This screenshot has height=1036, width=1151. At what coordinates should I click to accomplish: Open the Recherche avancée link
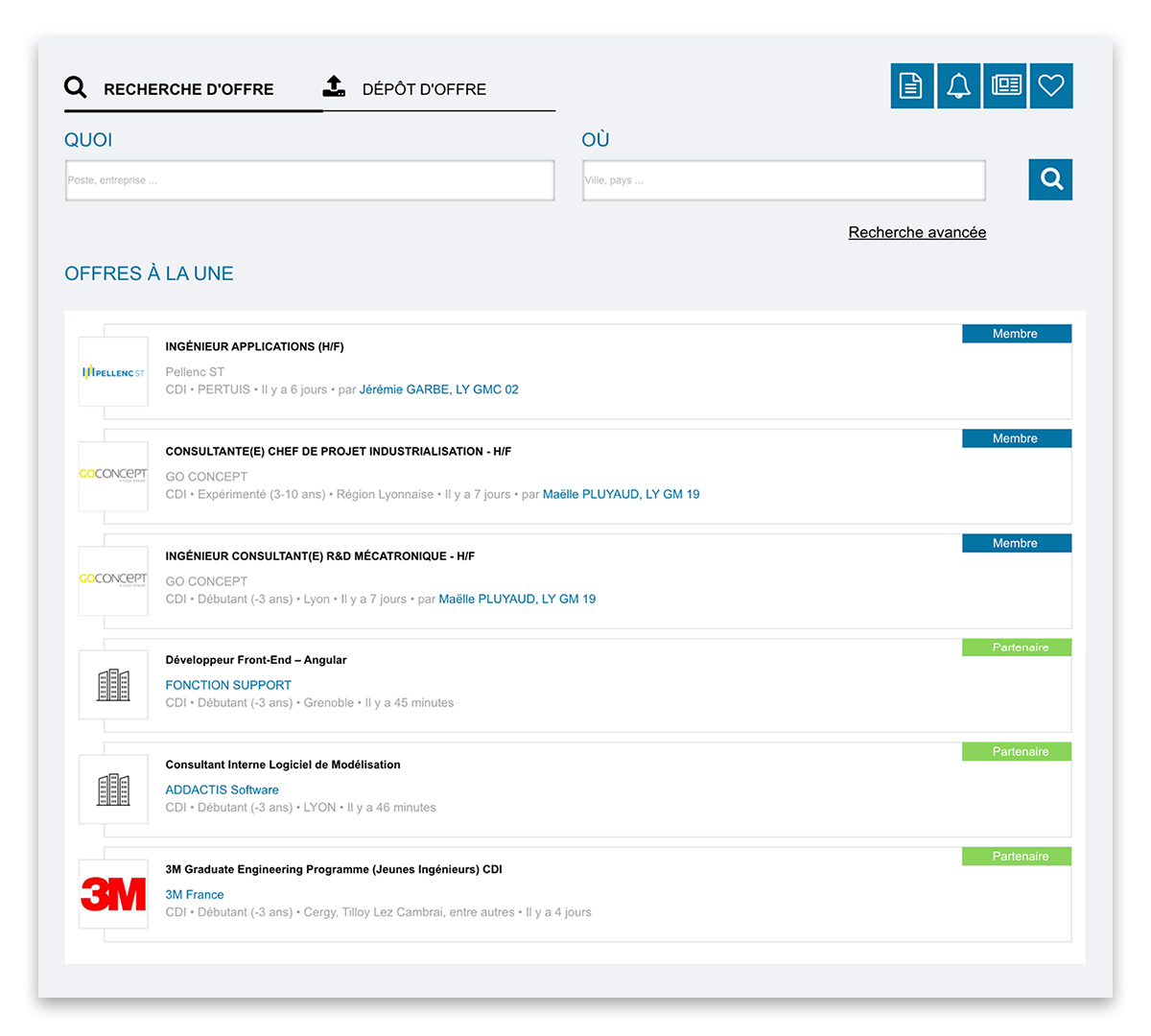tap(917, 232)
